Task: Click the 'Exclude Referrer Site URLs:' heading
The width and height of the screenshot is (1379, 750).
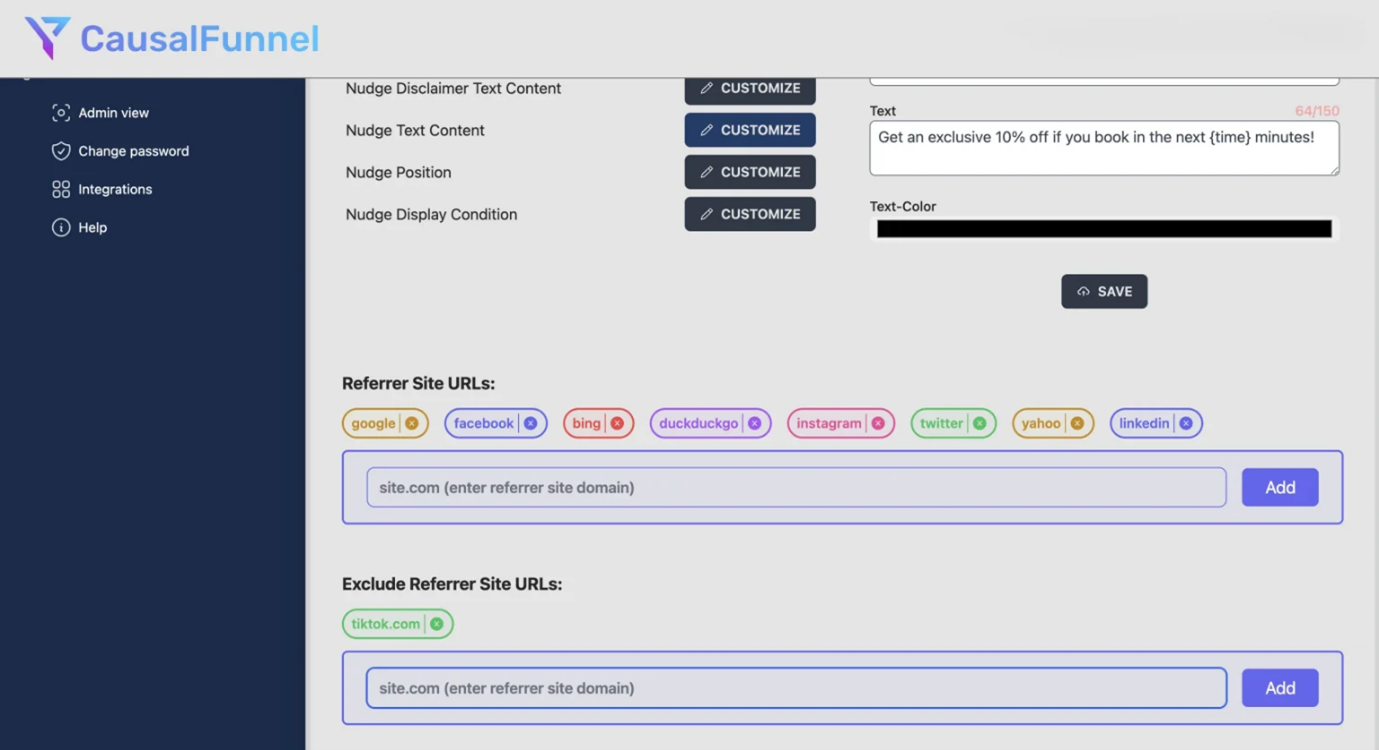Action: click(x=452, y=584)
